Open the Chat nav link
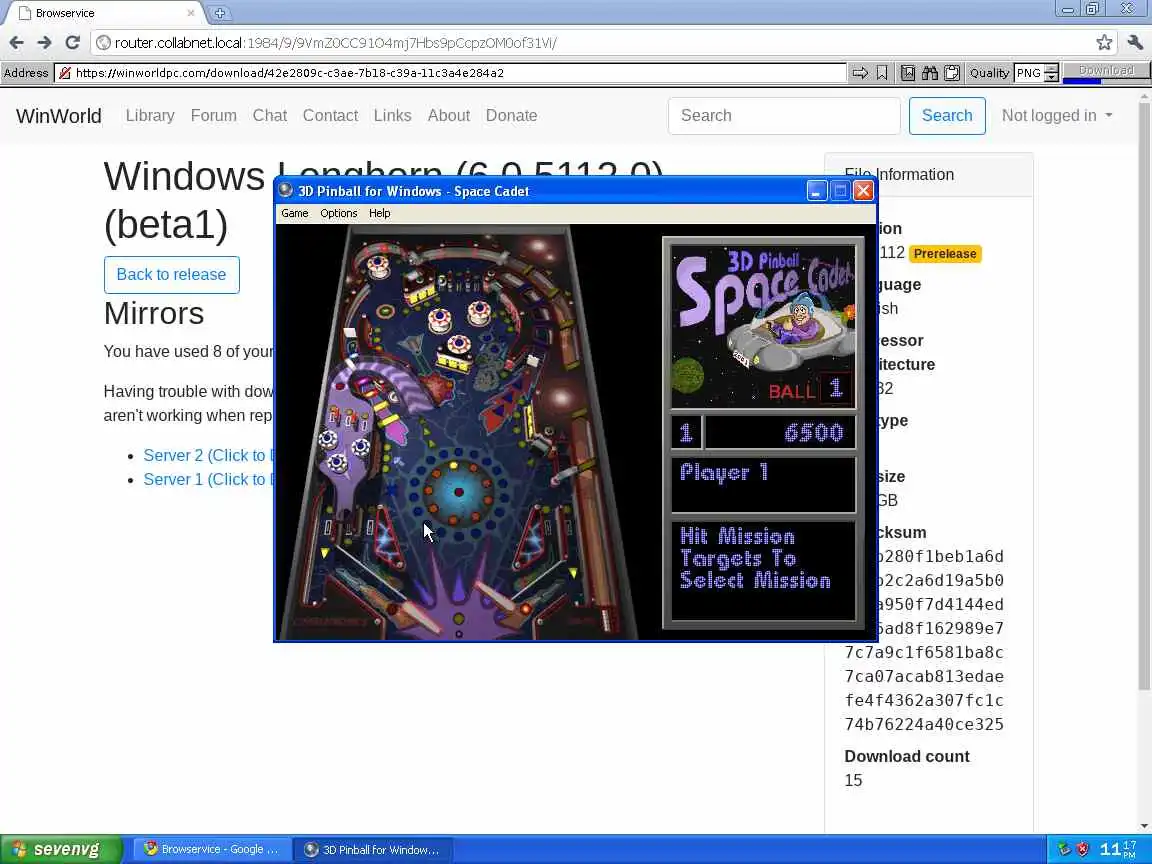Viewport: 1152px width, 864px height. tap(270, 115)
